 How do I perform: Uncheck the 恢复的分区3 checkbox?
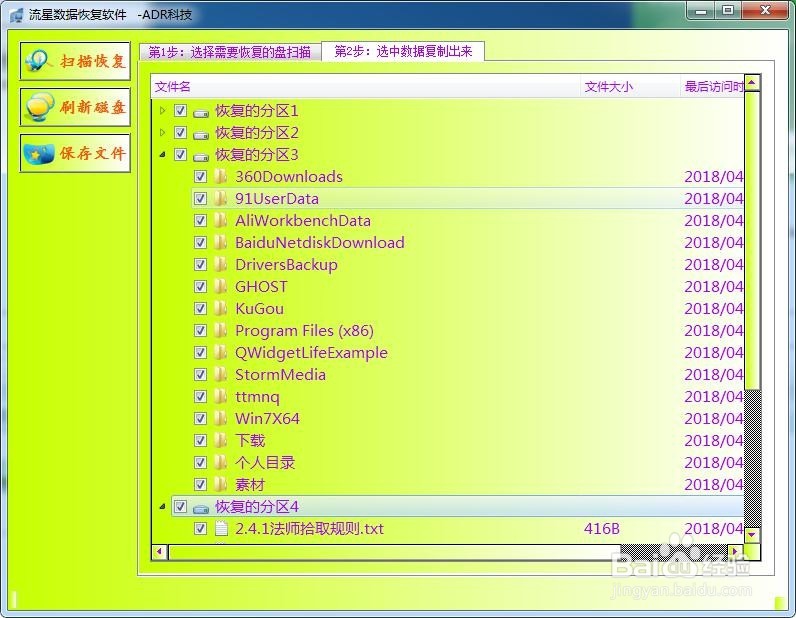coord(180,154)
